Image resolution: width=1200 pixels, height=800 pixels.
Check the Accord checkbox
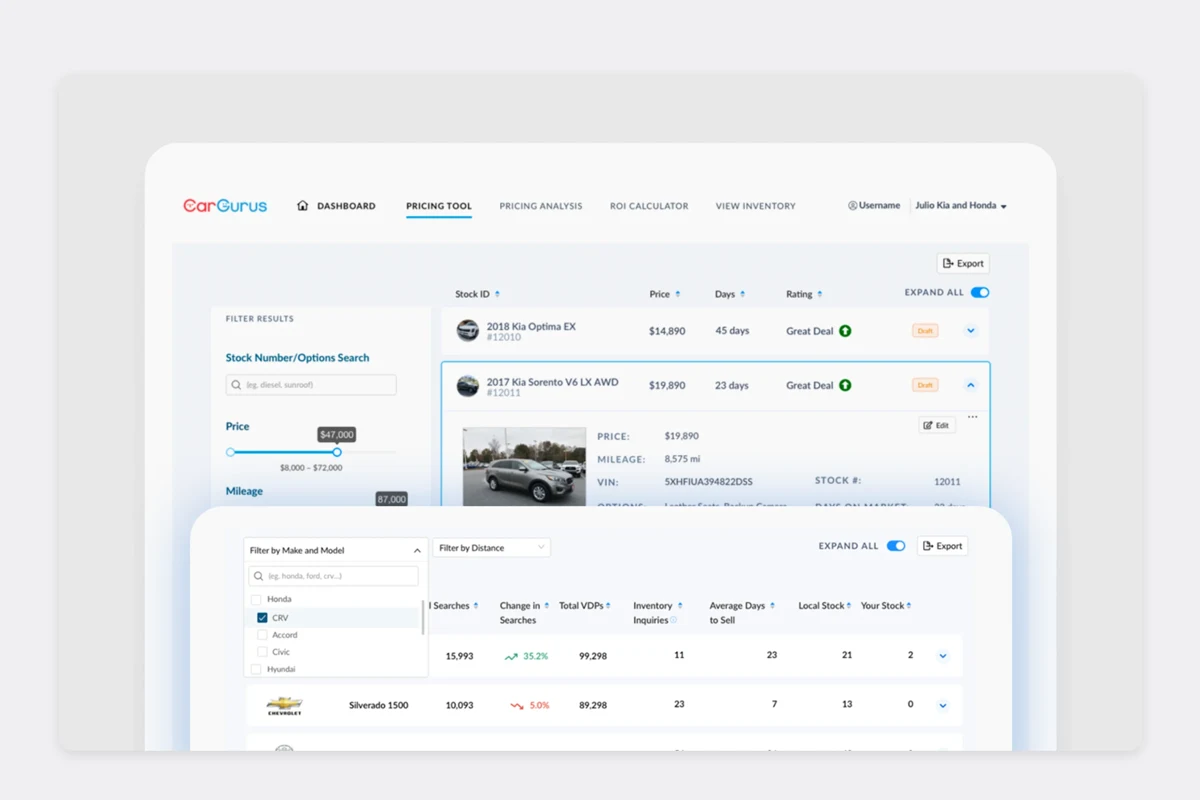(x=262, y=635)
